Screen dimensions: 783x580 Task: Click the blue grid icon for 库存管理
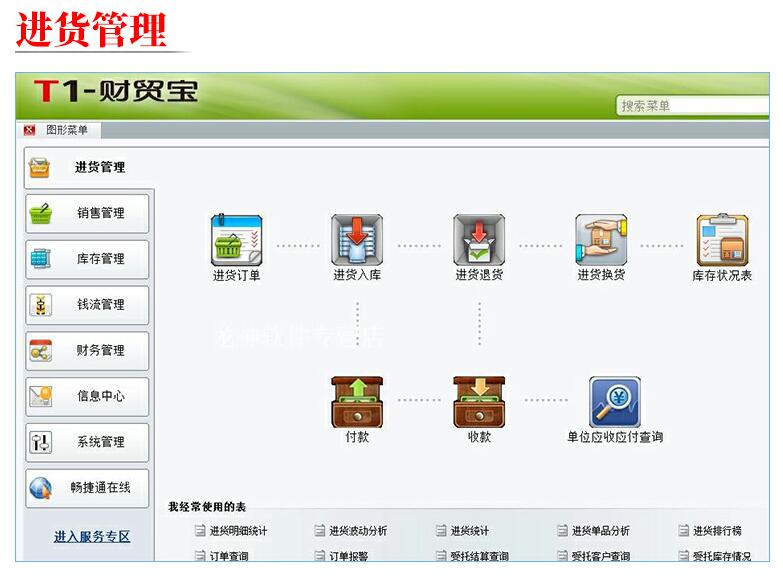click(x=40, y=259)
